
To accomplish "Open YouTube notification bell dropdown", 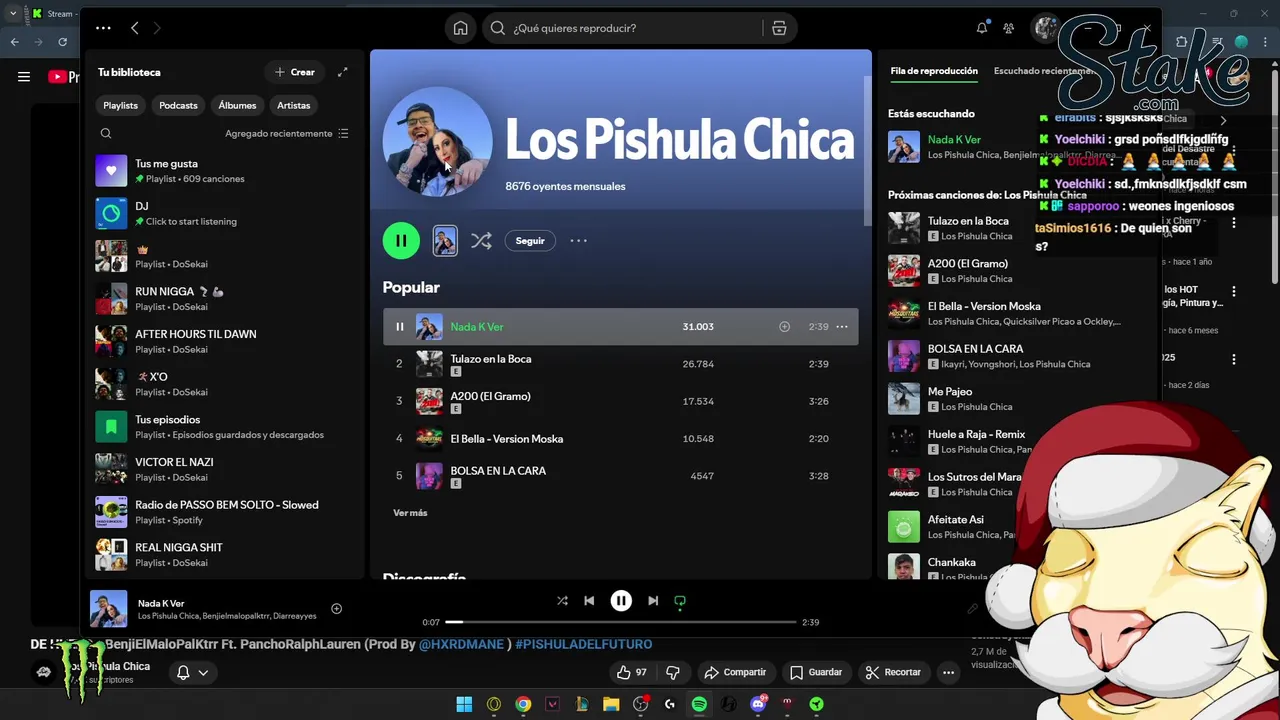I will click(x=193, y=672).
